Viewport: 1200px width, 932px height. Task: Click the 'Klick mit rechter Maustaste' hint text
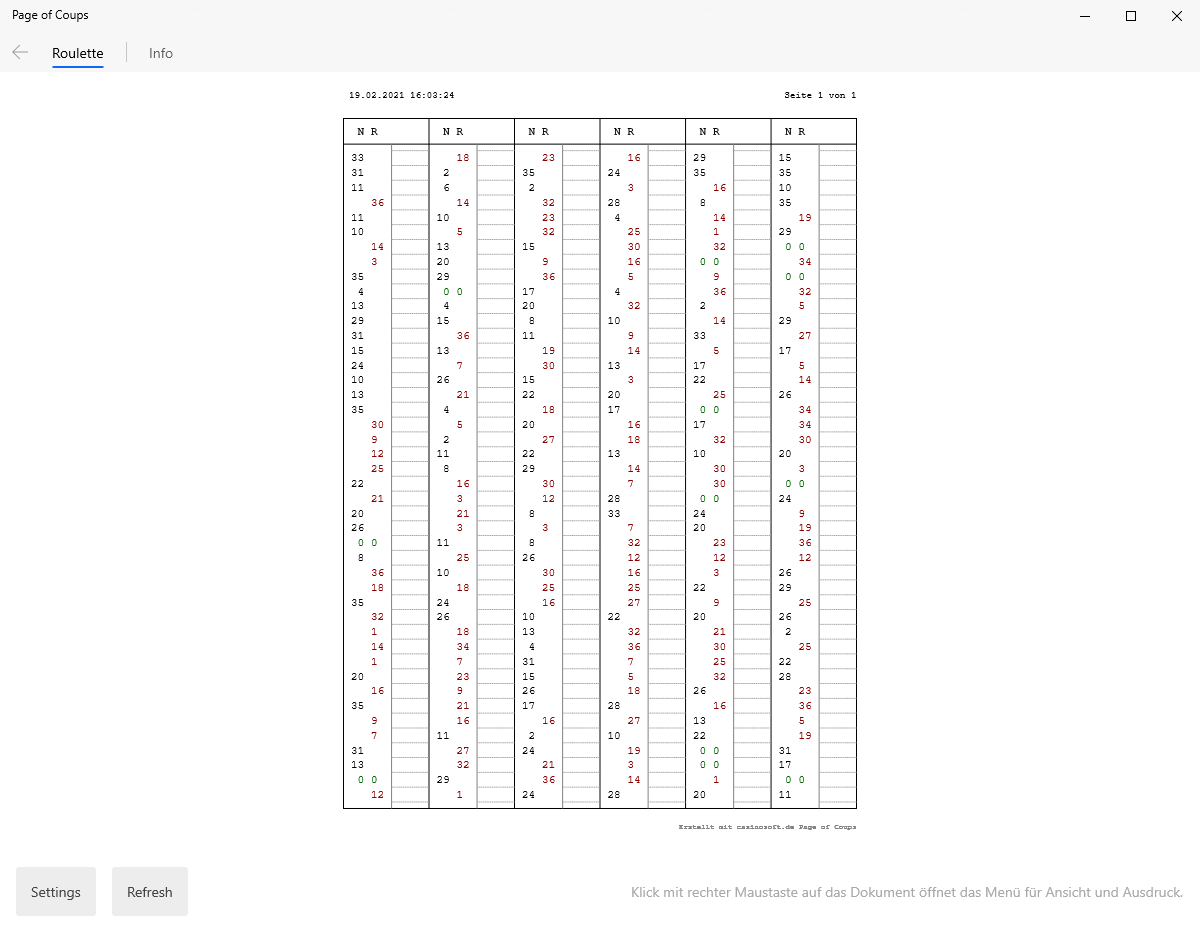(x=907, y=892)
